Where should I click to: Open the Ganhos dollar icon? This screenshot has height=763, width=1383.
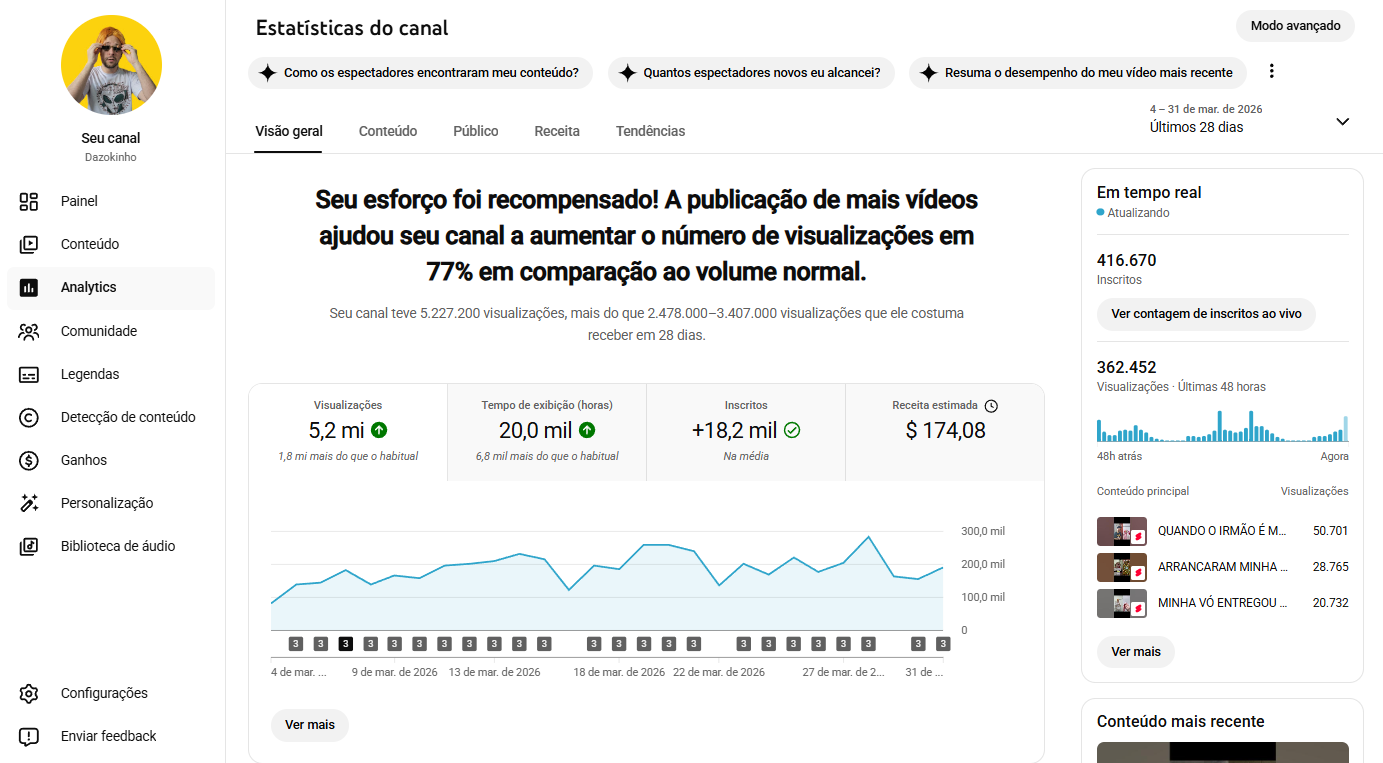(x=29, y=460)
